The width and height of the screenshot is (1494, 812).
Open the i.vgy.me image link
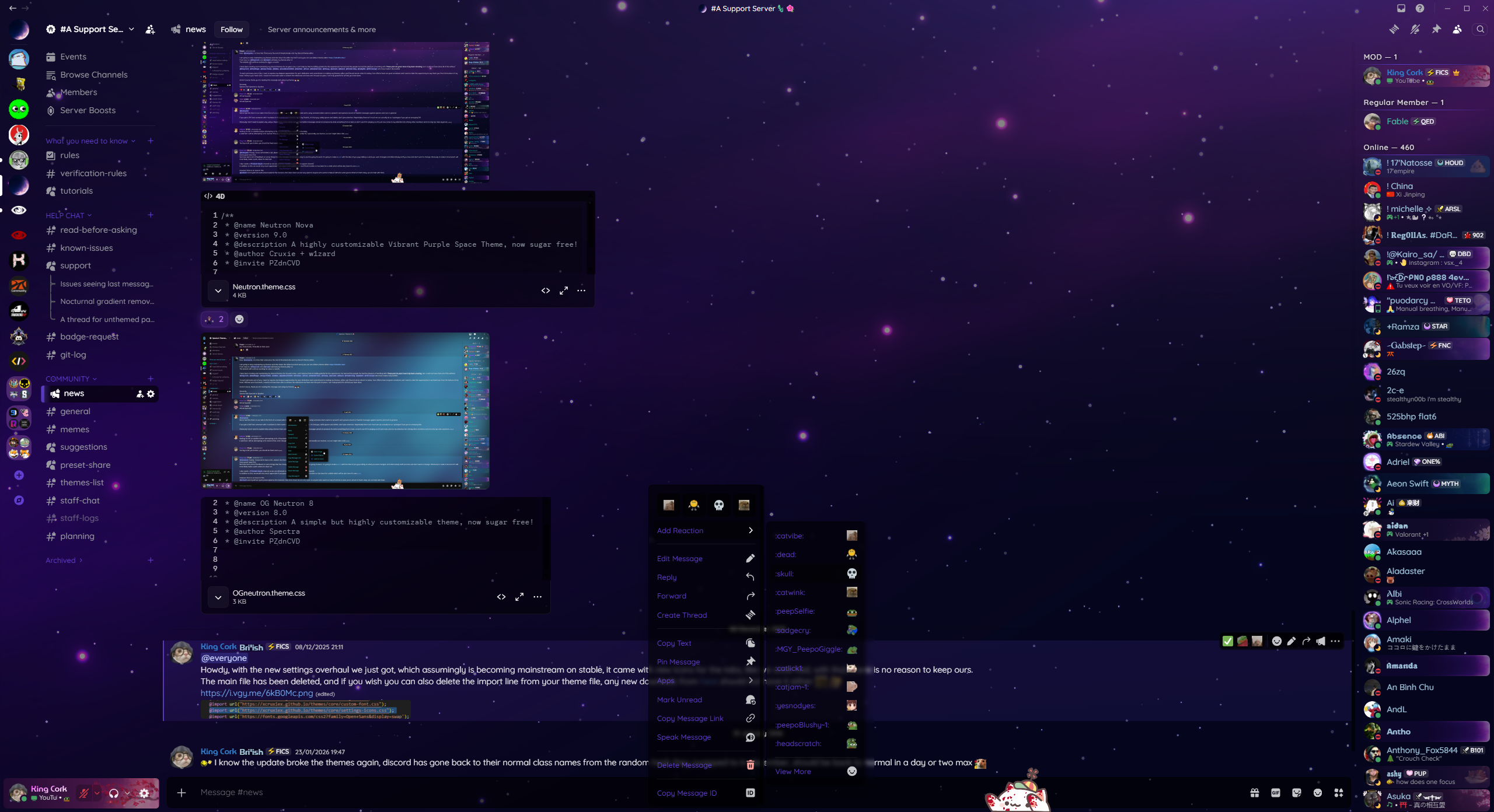(257, 693)
